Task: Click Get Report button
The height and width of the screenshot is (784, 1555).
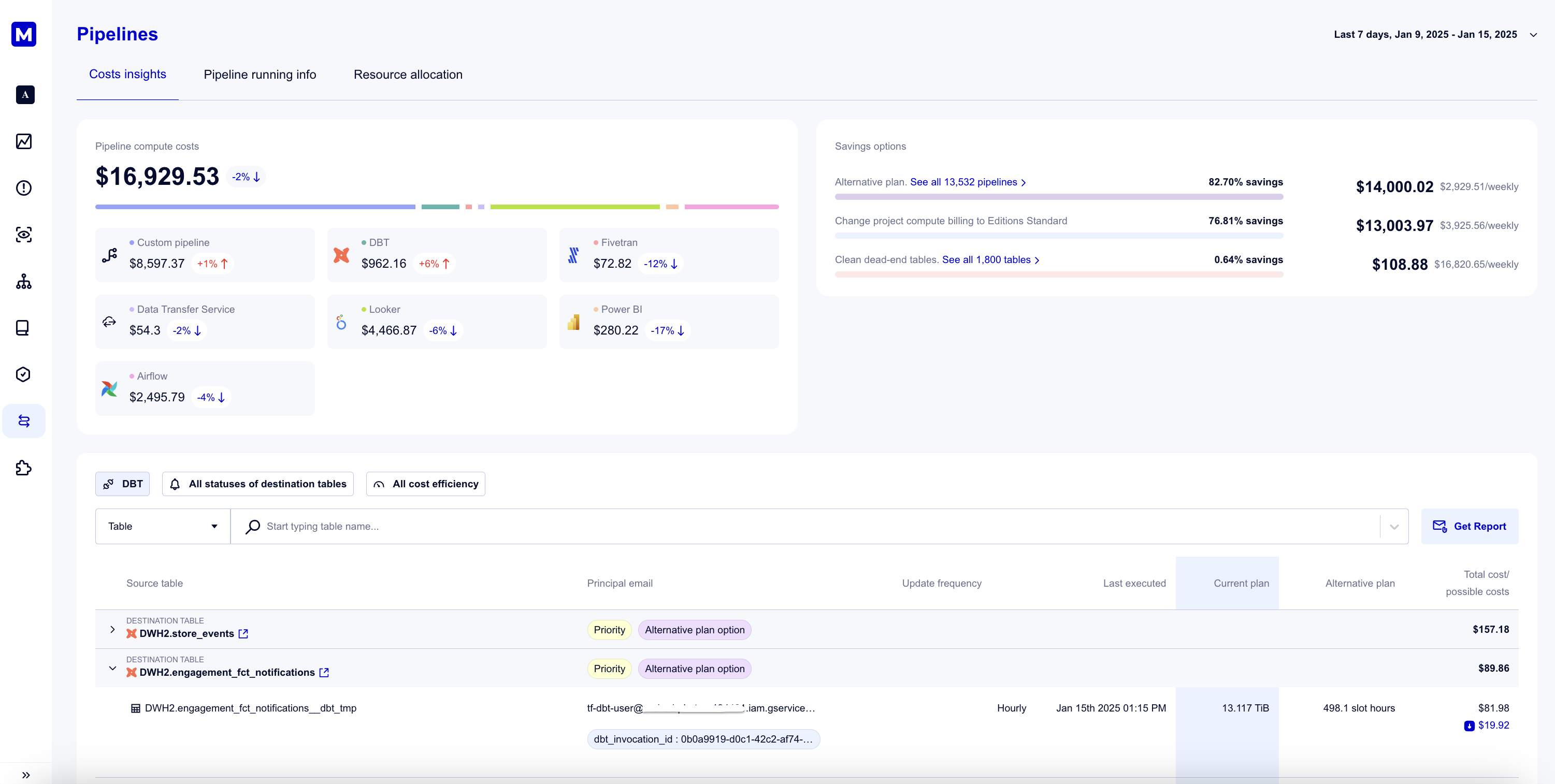Action: [x=1470, y=526]
